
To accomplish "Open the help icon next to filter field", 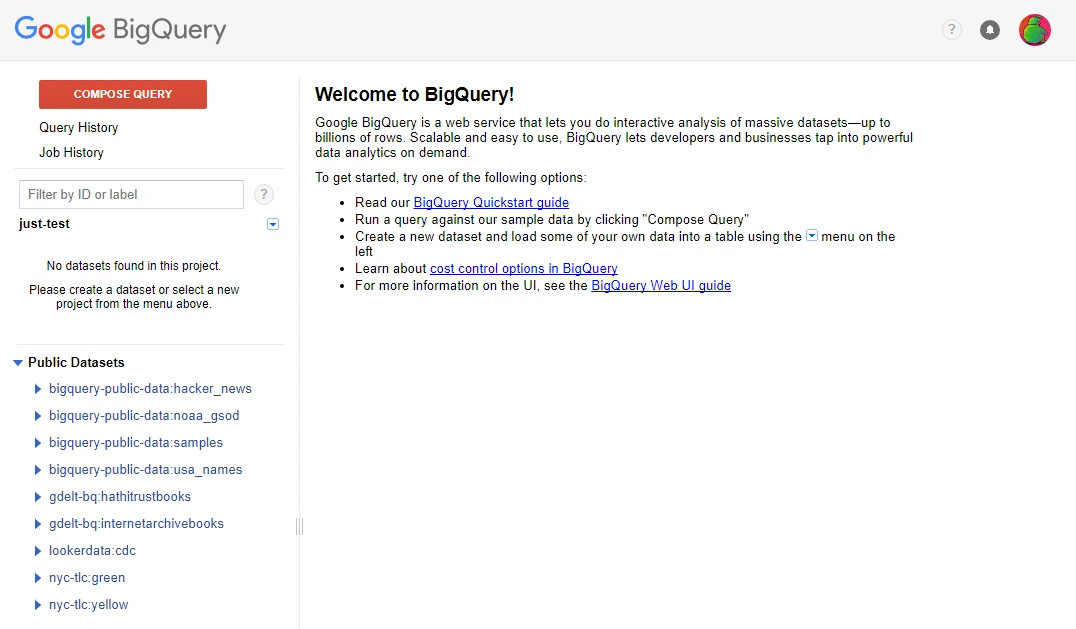I will [263, 194].
